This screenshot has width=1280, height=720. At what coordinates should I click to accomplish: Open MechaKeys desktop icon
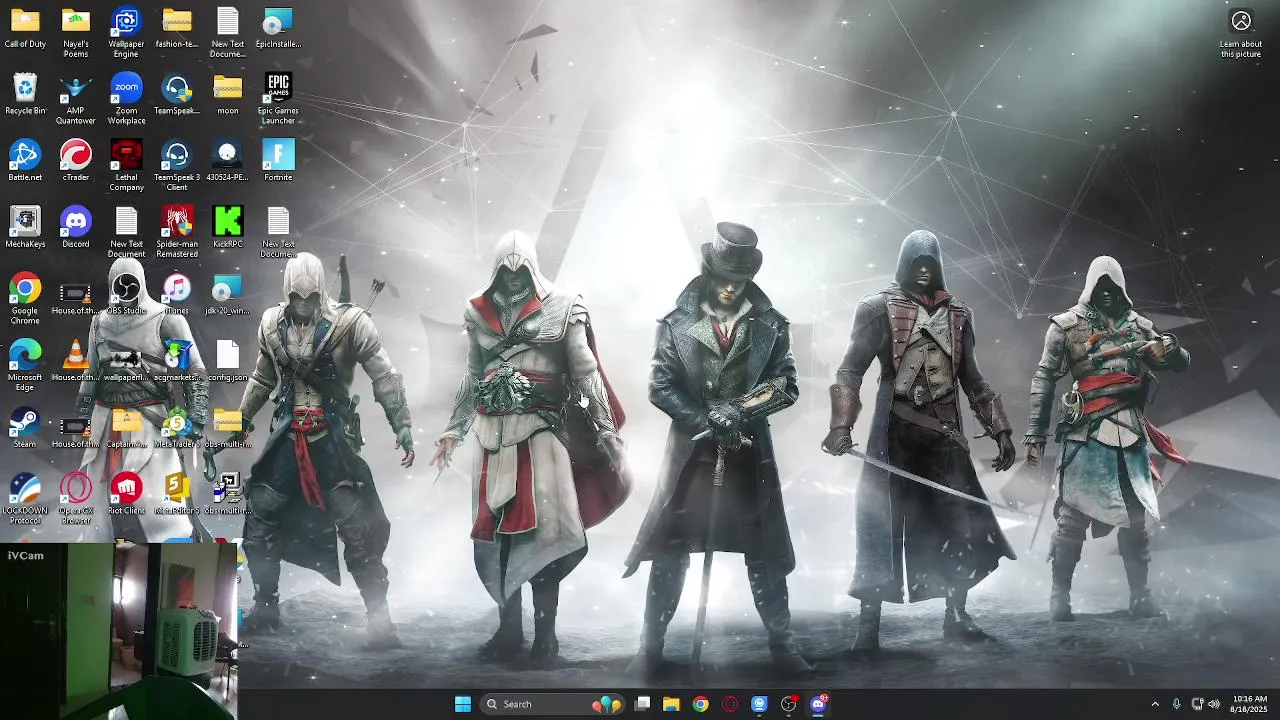coord(25,228)
